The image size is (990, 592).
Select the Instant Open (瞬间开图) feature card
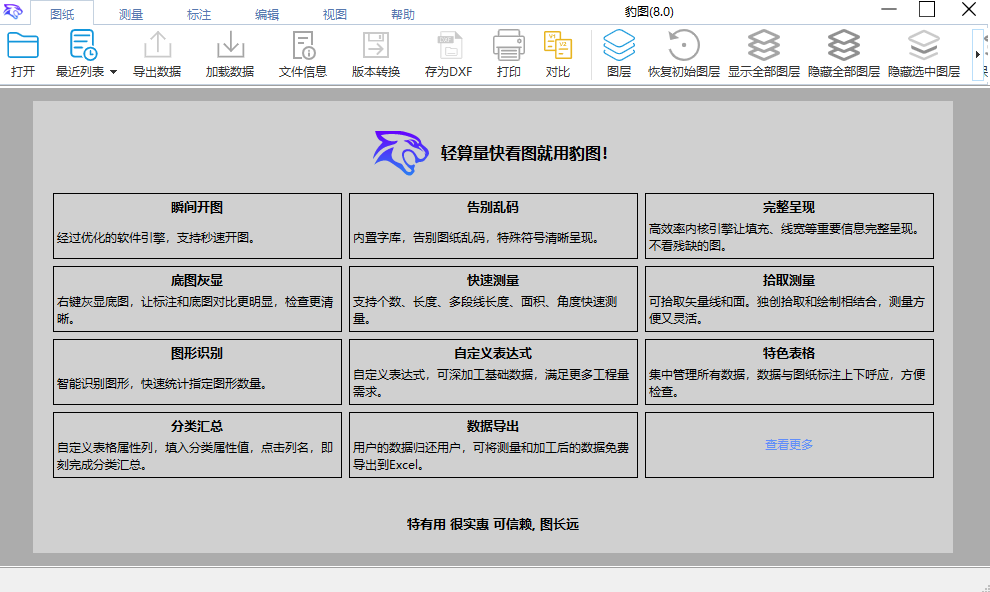click(x=197, y=219)
